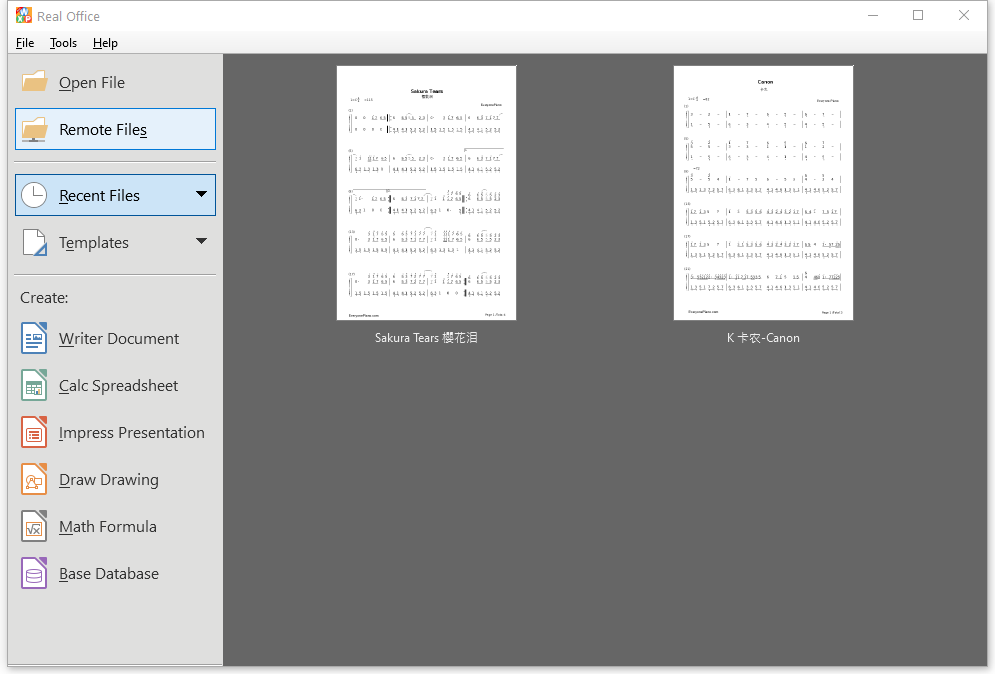Create a new Draw Drawing
995x674 pixels.
point(90,479)
